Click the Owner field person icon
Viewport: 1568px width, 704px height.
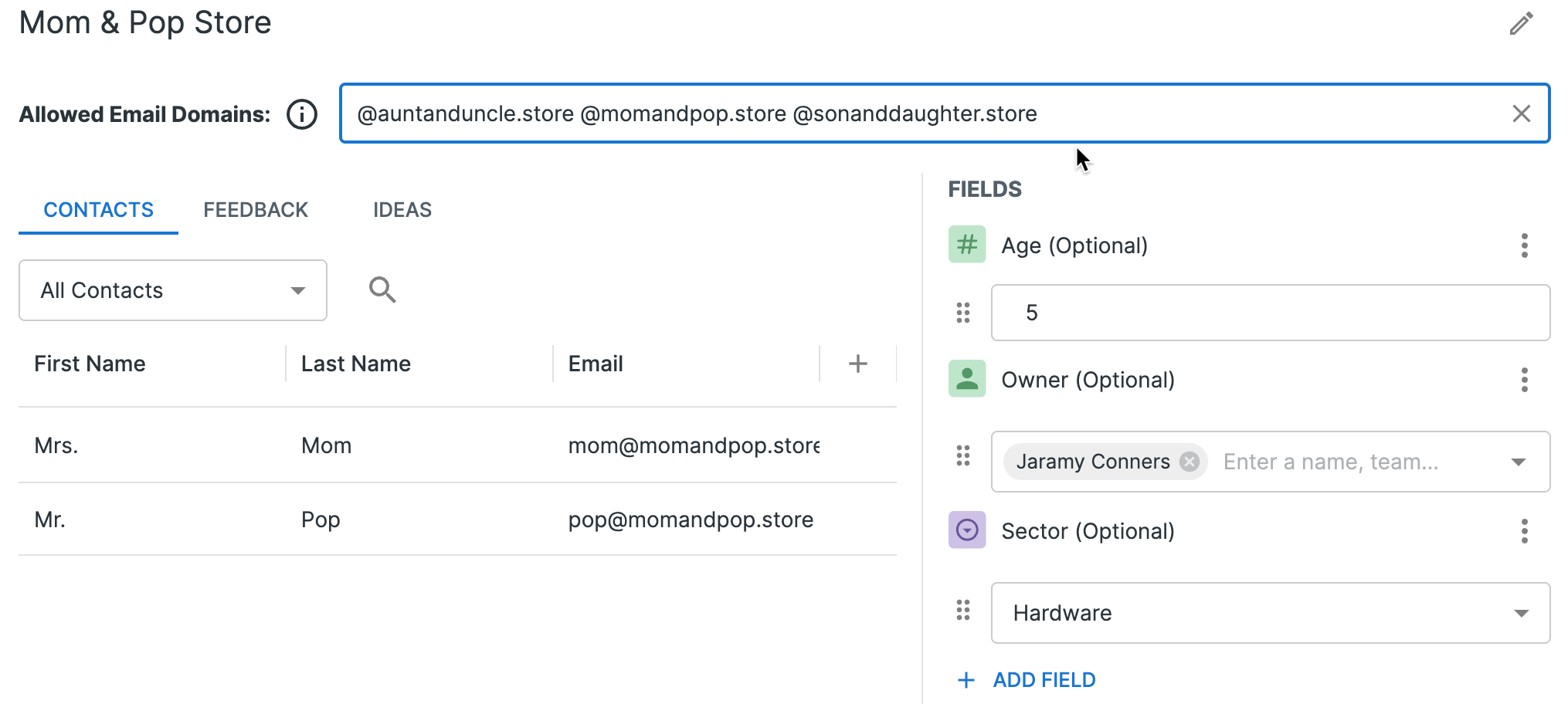[966, 379]
